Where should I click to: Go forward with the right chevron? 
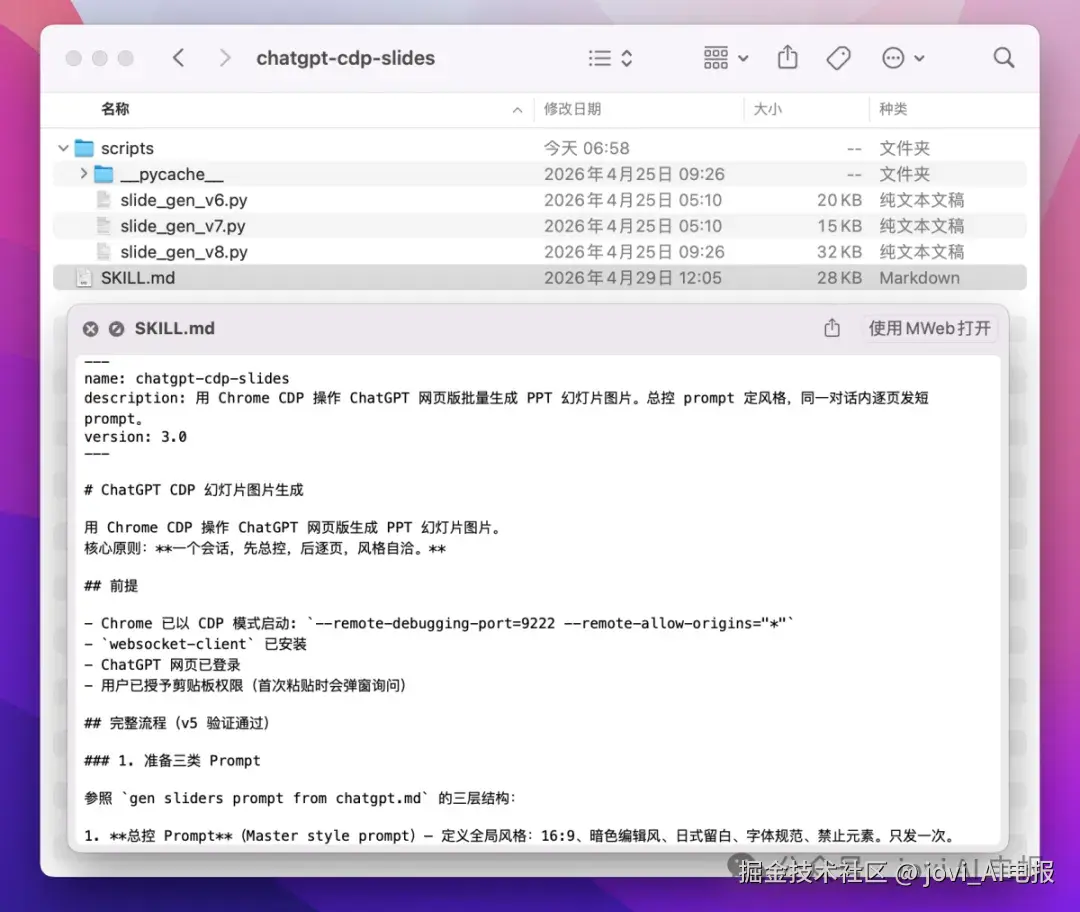pyautogui.click(x=225, y=58)
